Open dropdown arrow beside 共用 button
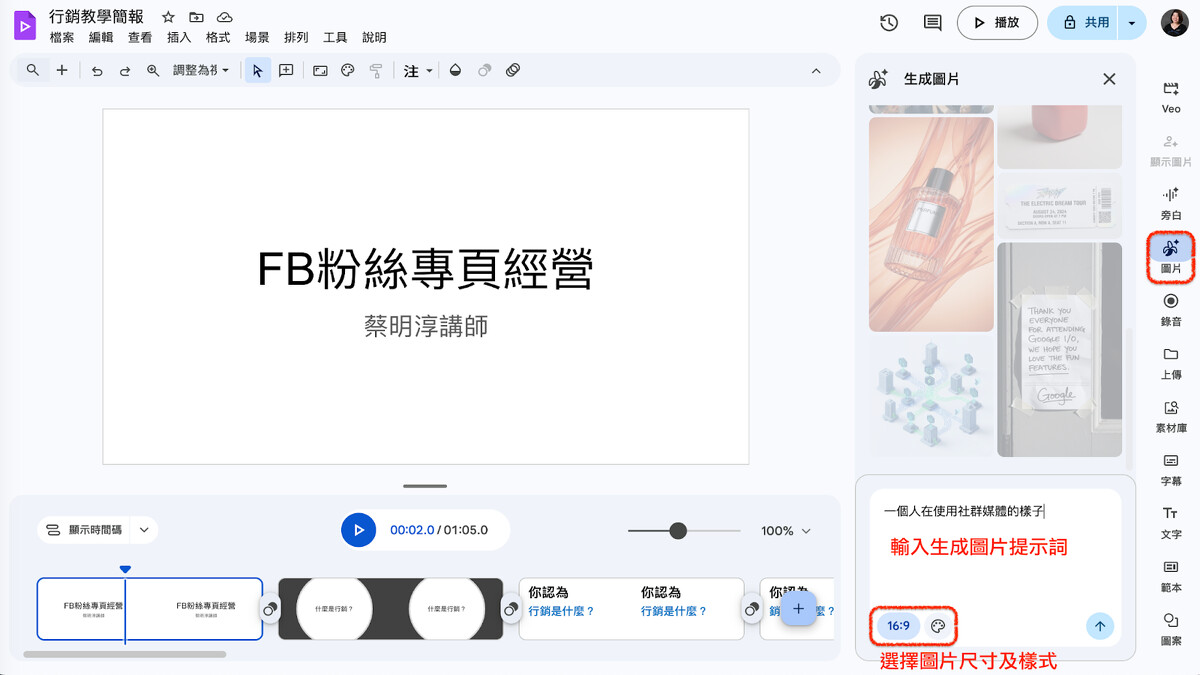This screenshot has width=1200, height=675. pyautogui.click(x=1131, y=23)
